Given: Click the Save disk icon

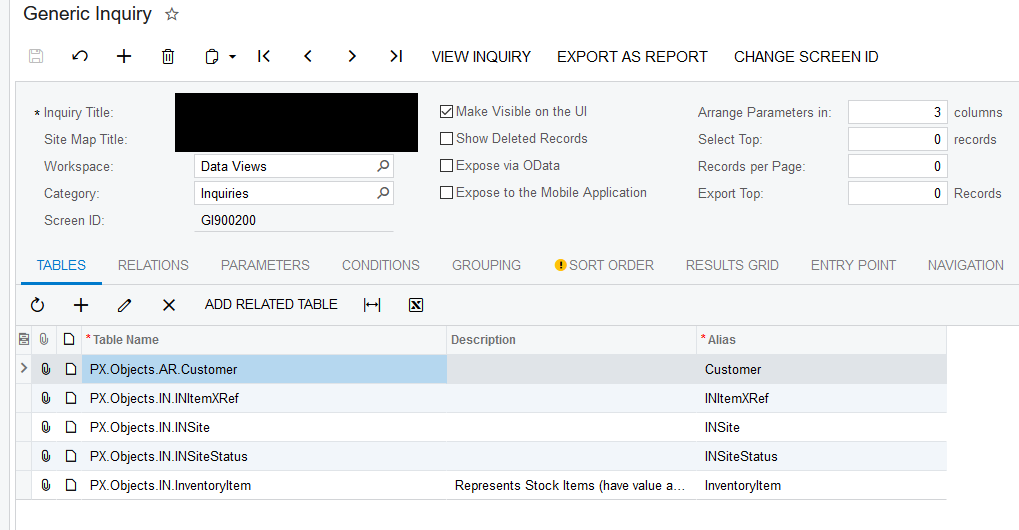Looking at the screenshot, I should [36, 57].
